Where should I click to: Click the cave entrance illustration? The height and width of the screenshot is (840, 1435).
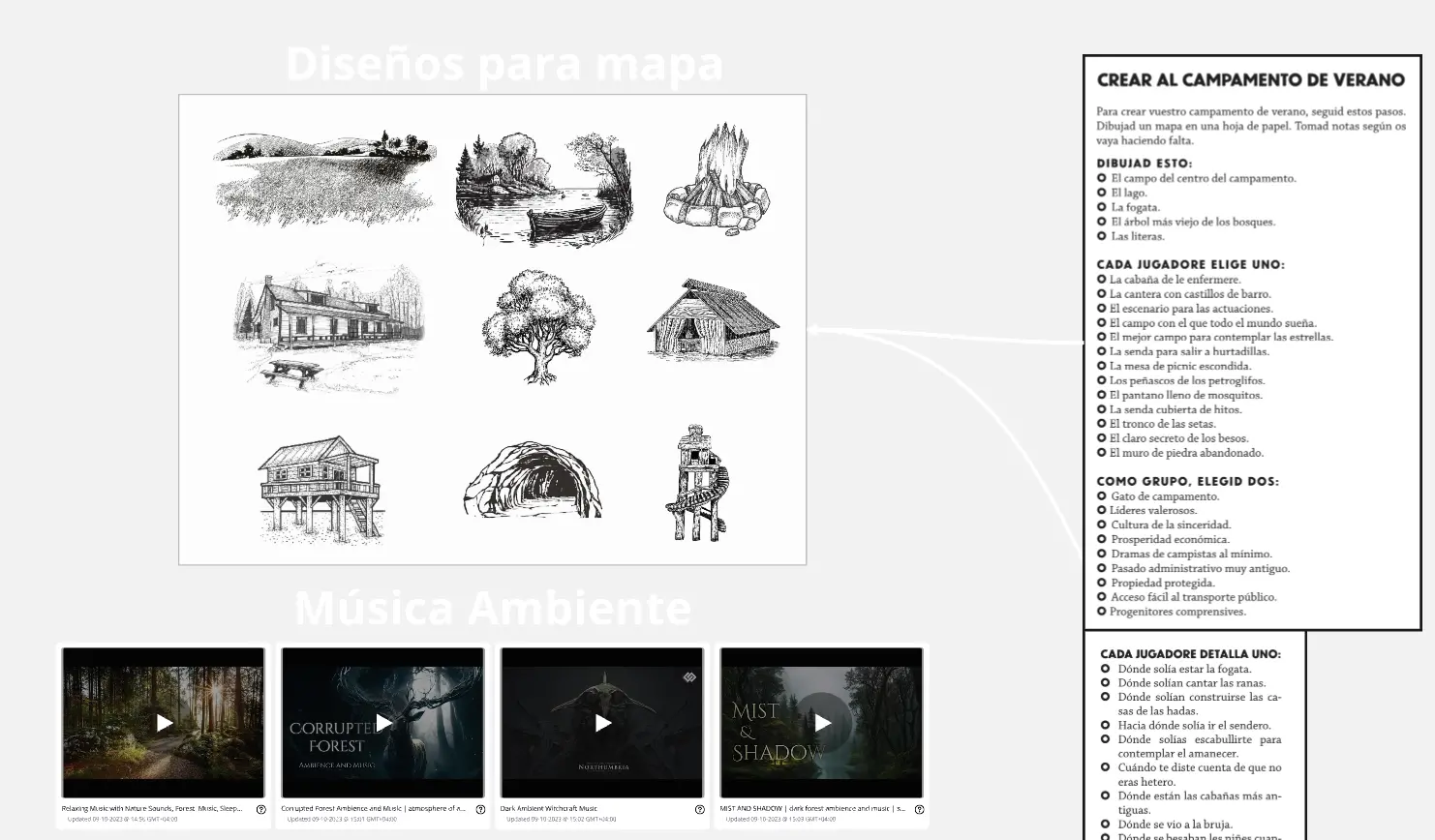click(x=533, y=480)
